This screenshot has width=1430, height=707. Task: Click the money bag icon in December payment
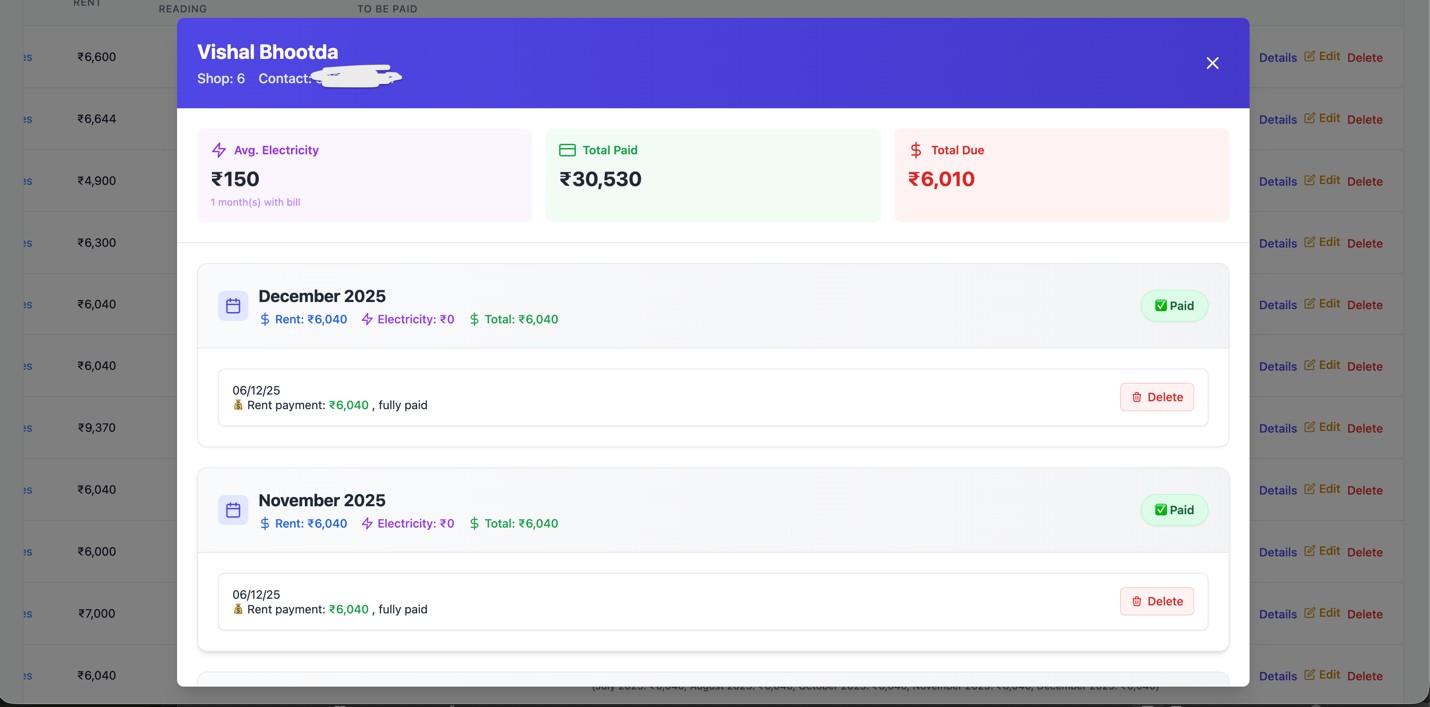coord(238,405)
